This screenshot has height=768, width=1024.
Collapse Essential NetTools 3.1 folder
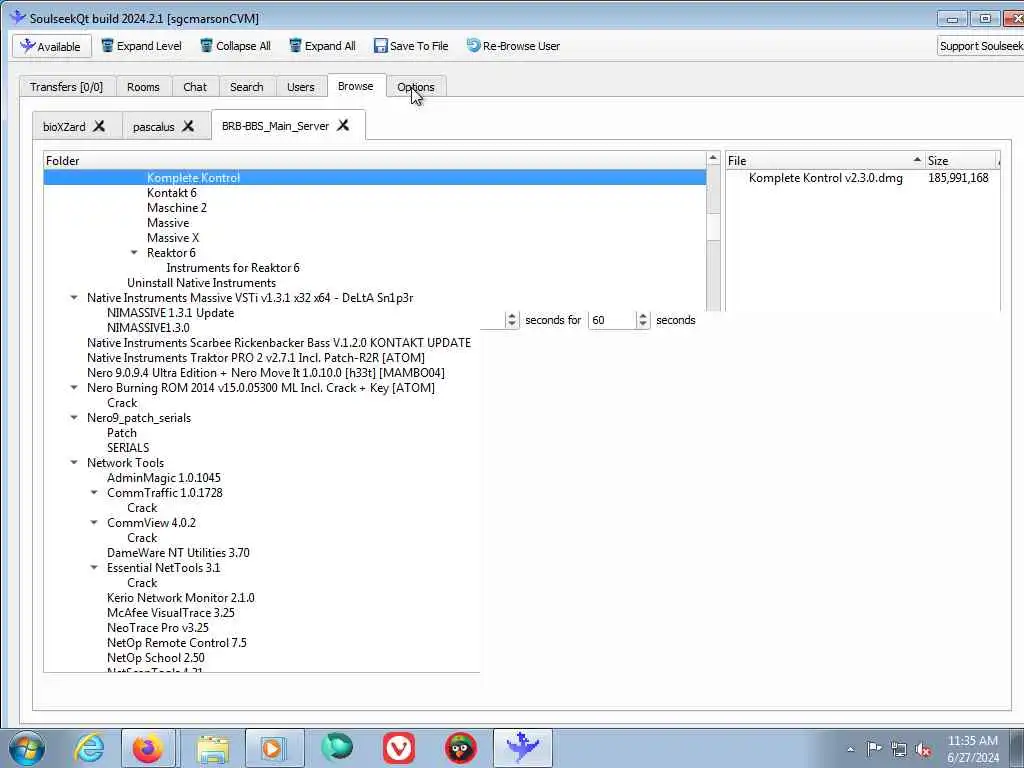coord(94,568)
